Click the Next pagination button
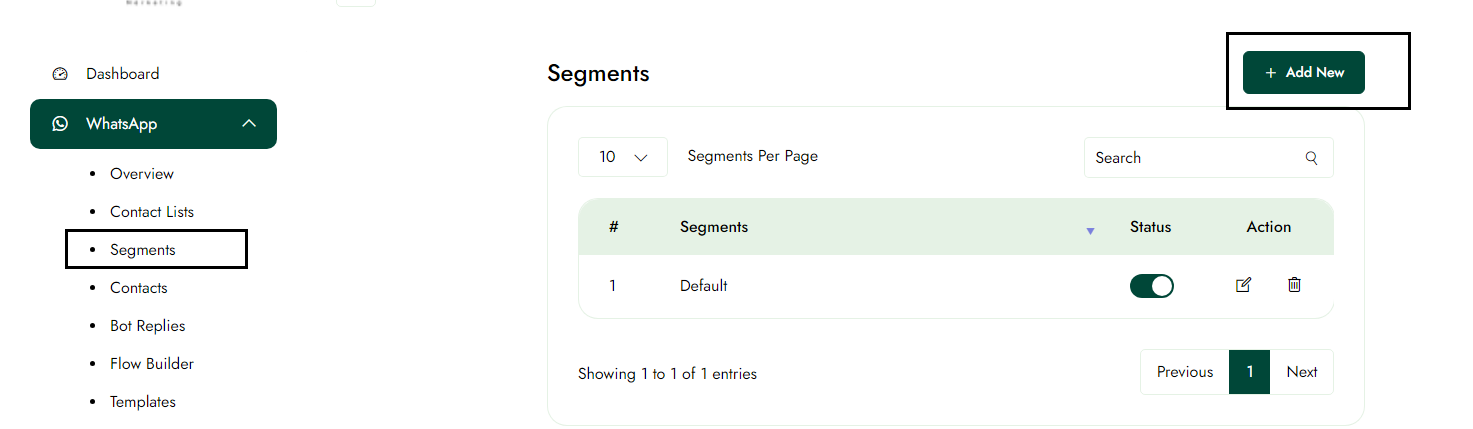1473x429 pixels. (1301, 372)
